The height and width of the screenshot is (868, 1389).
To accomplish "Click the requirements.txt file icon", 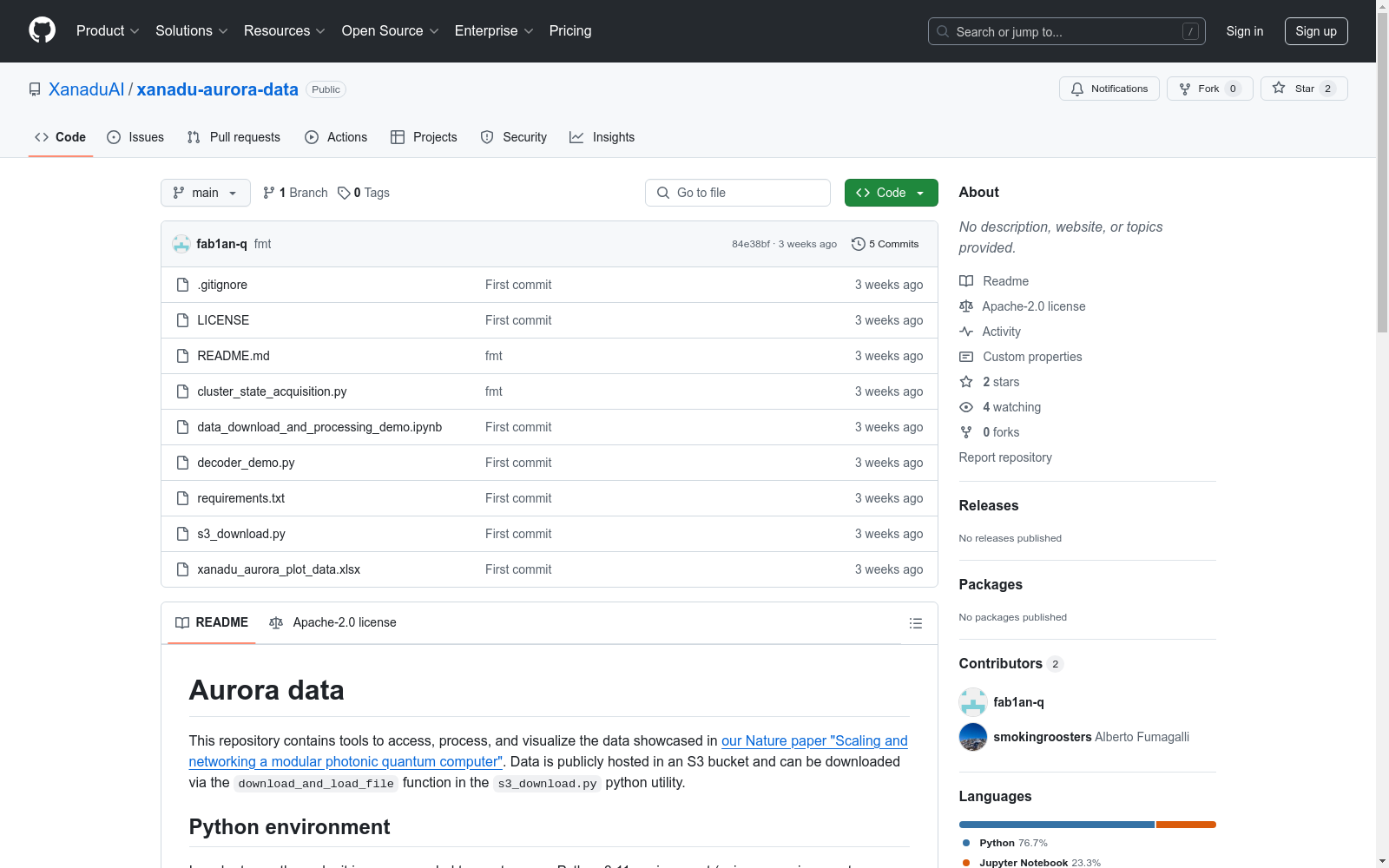I will 182,498.
